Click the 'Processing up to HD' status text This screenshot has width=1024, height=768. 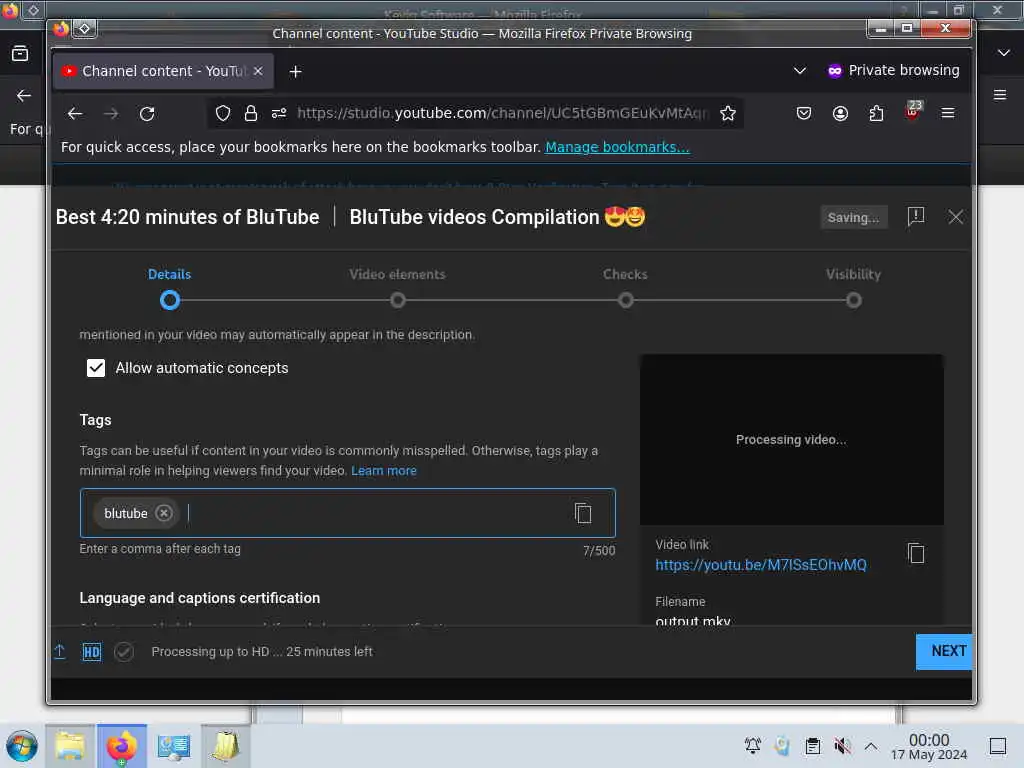pyautogui.click(x=262, y=652)
